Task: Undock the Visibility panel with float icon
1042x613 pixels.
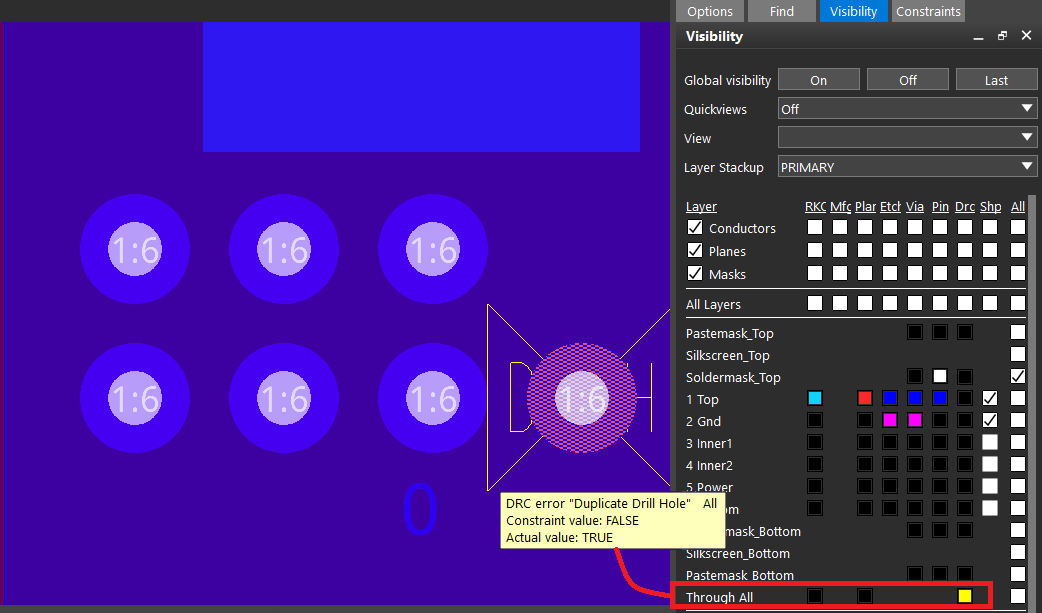Action: point(1002,36)
